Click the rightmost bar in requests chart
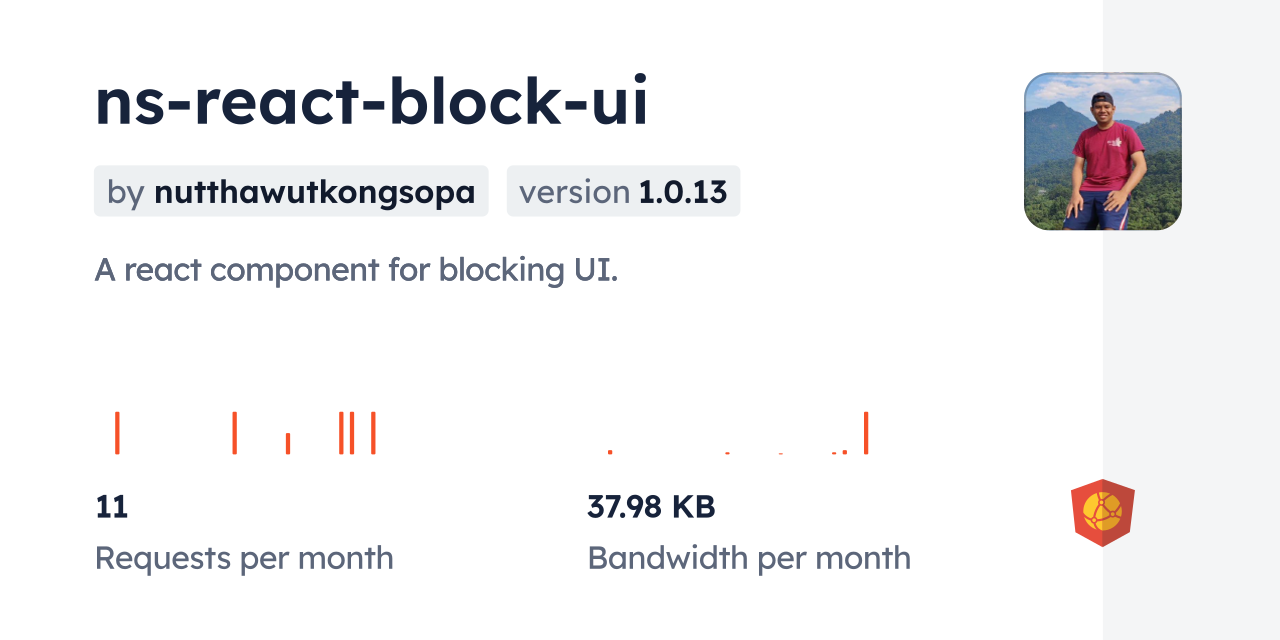Image resolution: width=1280 pixels, height=640 pixels. [x=373, y=433]
